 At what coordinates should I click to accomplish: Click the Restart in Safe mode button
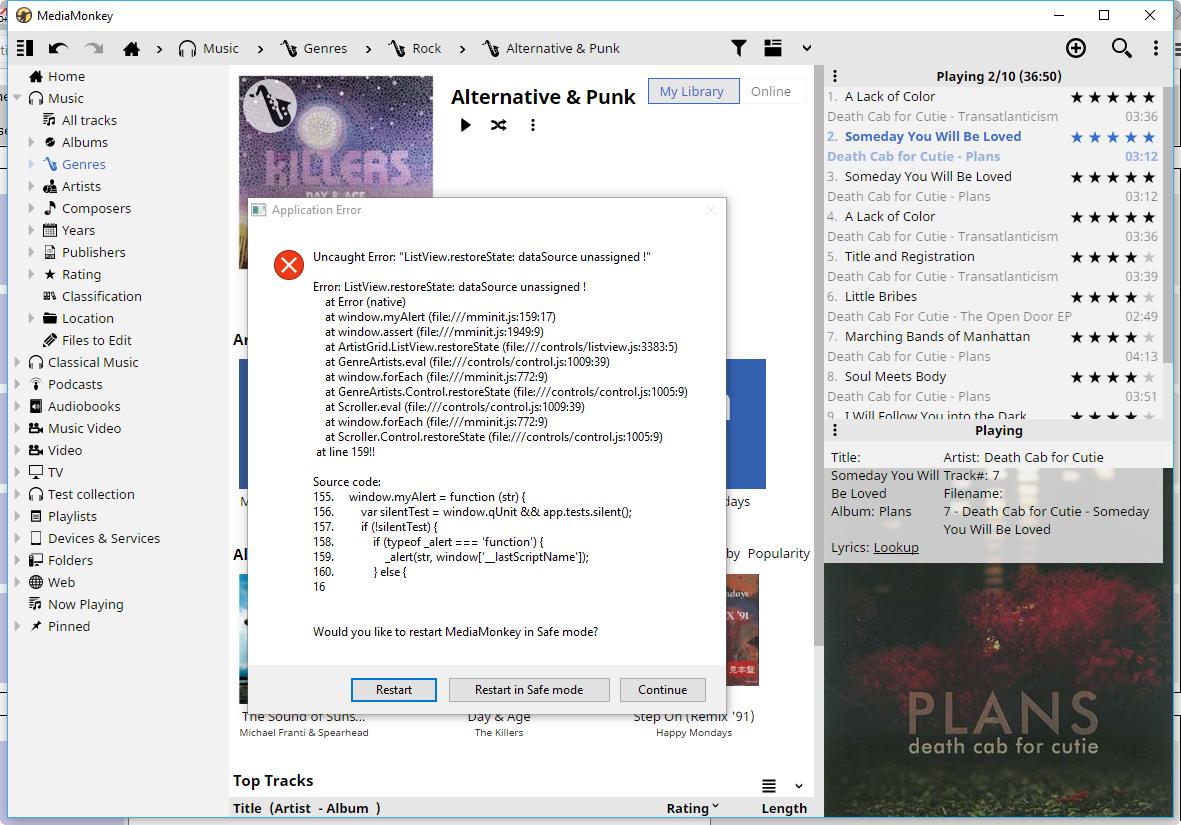click(x=528, y=689)
